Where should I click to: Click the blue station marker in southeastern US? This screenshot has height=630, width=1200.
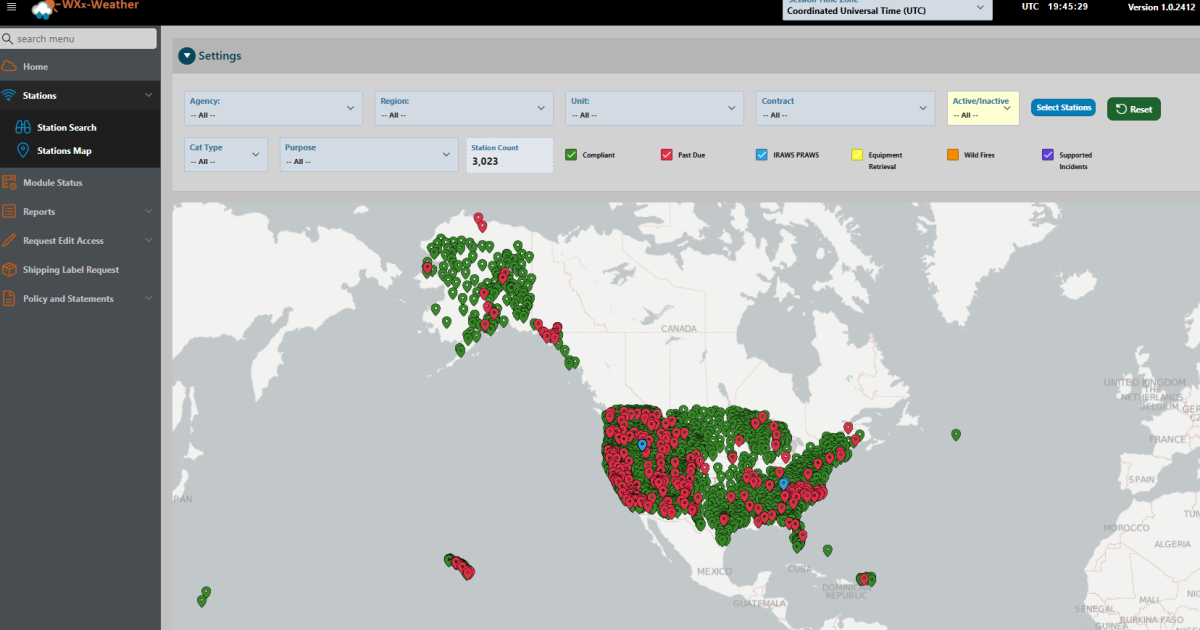tap(784, 483)
